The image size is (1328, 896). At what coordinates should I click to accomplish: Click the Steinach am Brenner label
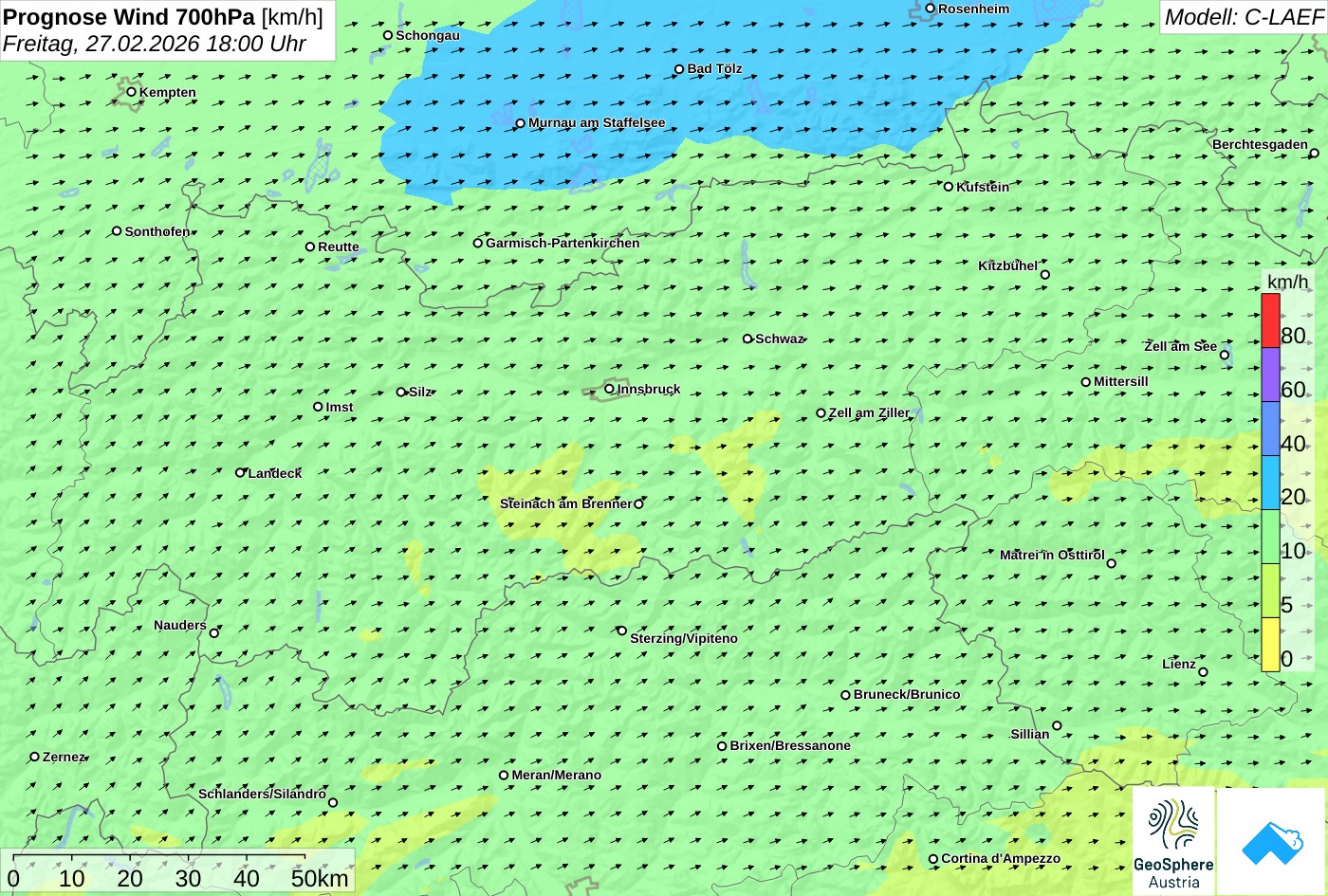click(565, 503)
